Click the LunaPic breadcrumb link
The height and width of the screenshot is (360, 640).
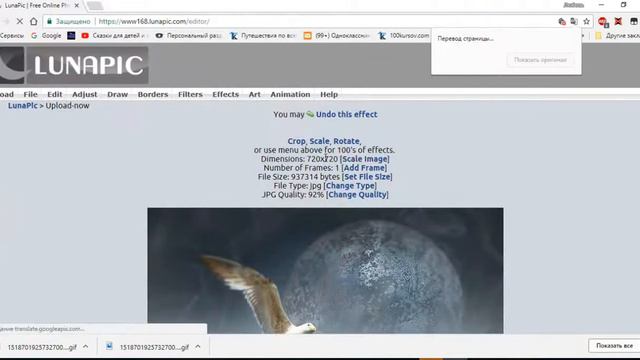pos(22,106)
